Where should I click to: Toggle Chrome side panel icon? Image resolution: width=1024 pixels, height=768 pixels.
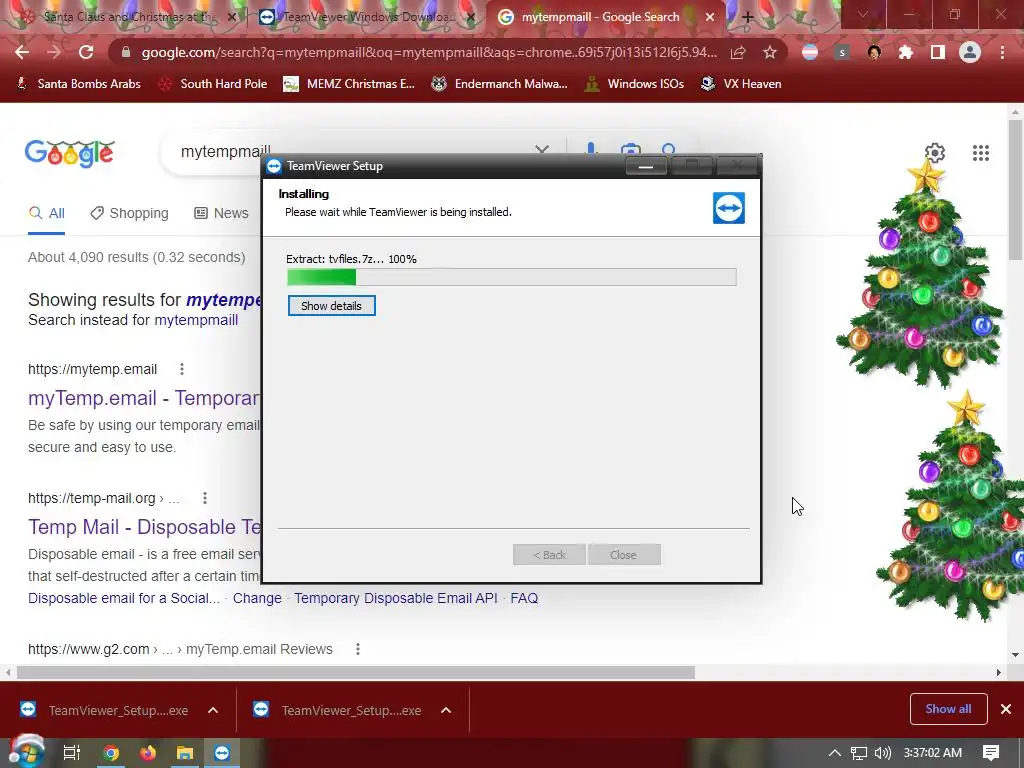[x=938, y=52]
